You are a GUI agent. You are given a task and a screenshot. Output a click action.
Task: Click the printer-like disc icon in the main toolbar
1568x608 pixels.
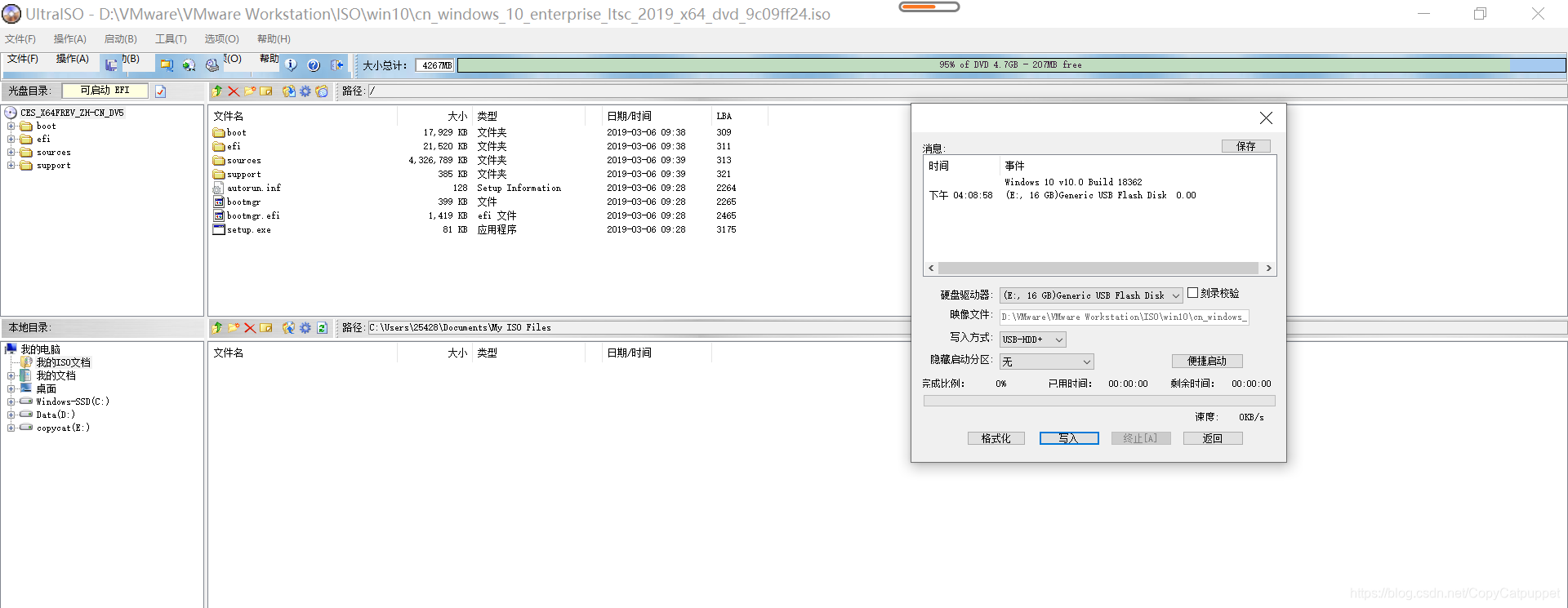pos(212,64)
